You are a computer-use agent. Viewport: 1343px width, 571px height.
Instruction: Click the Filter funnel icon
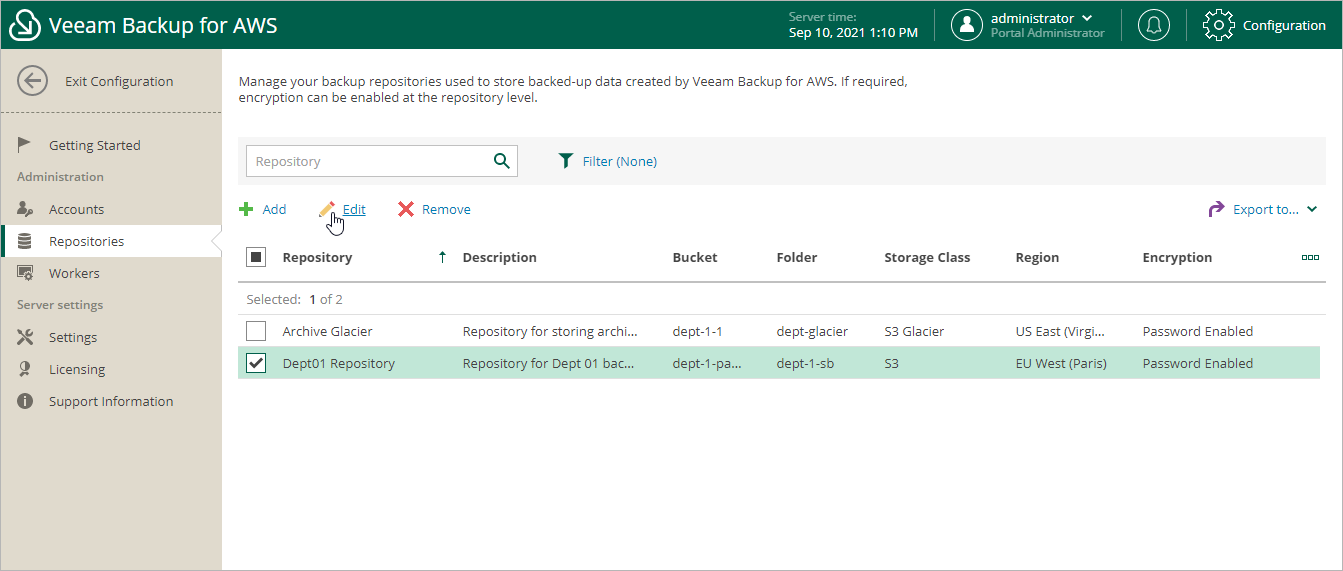click(x=566, y=161)
